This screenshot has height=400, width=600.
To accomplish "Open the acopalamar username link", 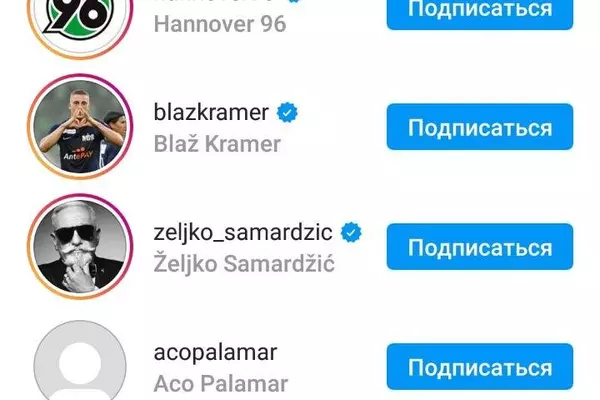I will (x=215, y=353).
